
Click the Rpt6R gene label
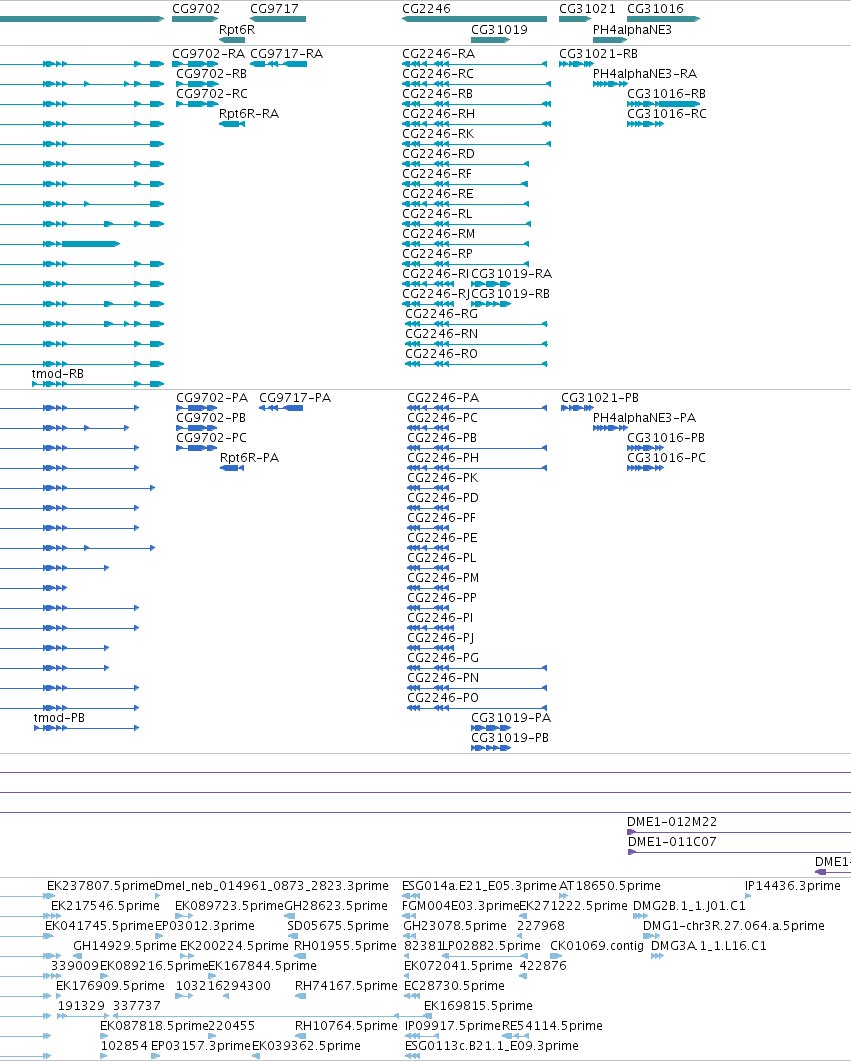[x=237, y=30]
